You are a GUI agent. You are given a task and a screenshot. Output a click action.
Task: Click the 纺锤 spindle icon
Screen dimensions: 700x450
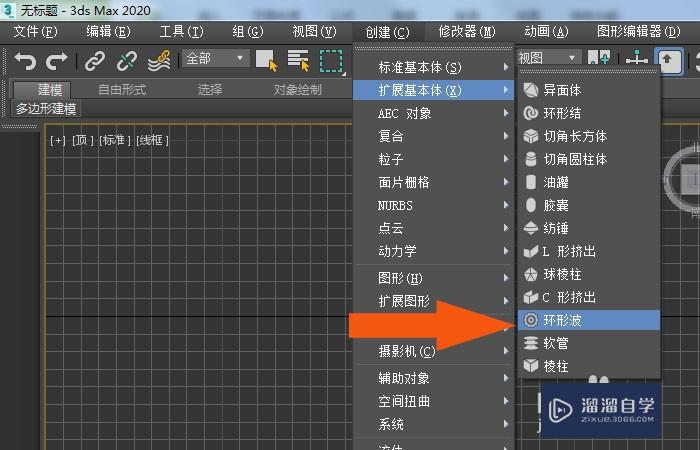click(x=531, y=228)
